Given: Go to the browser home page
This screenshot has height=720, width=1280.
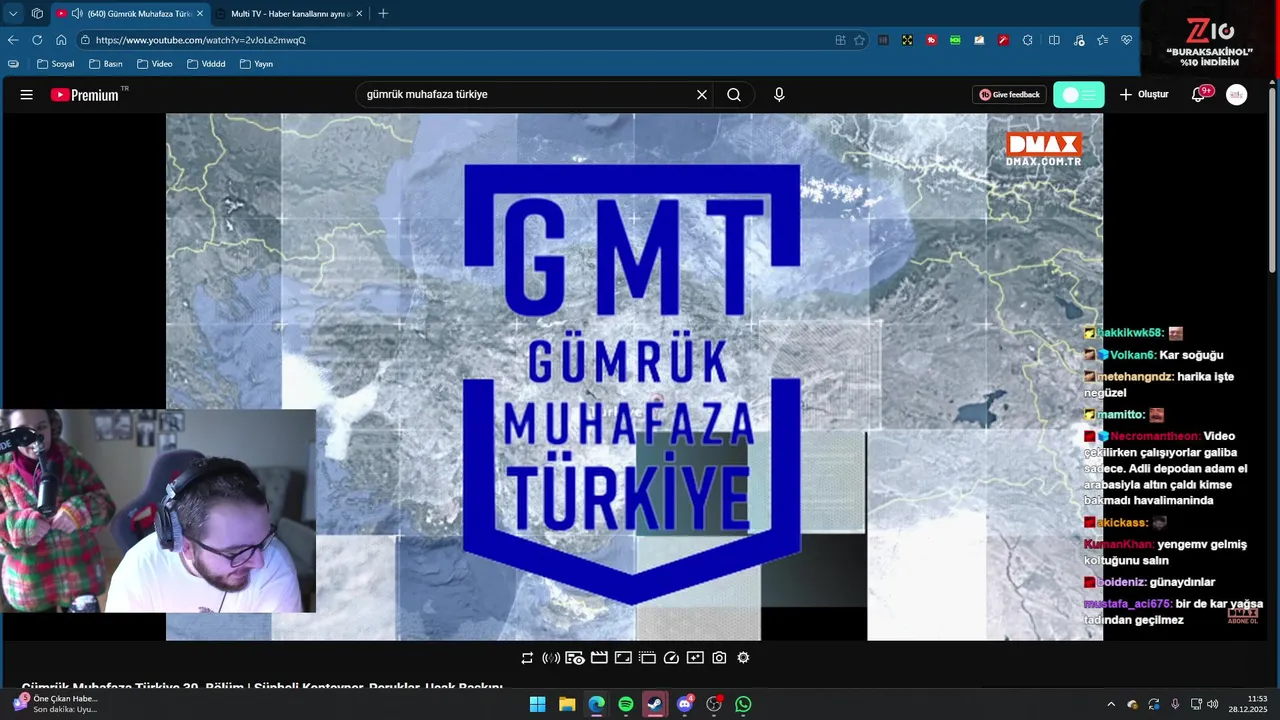Looking at the screenshot, I should point(61,40).
